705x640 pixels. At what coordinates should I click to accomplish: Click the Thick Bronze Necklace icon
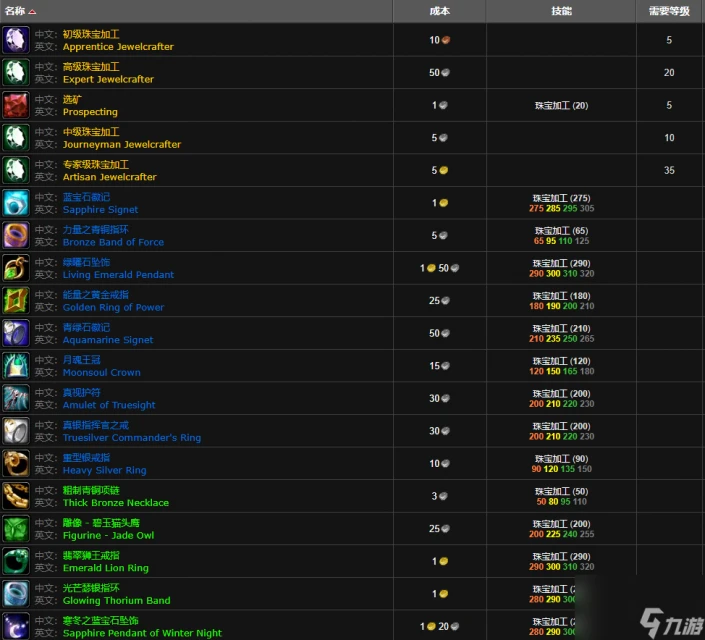(15, 496)
